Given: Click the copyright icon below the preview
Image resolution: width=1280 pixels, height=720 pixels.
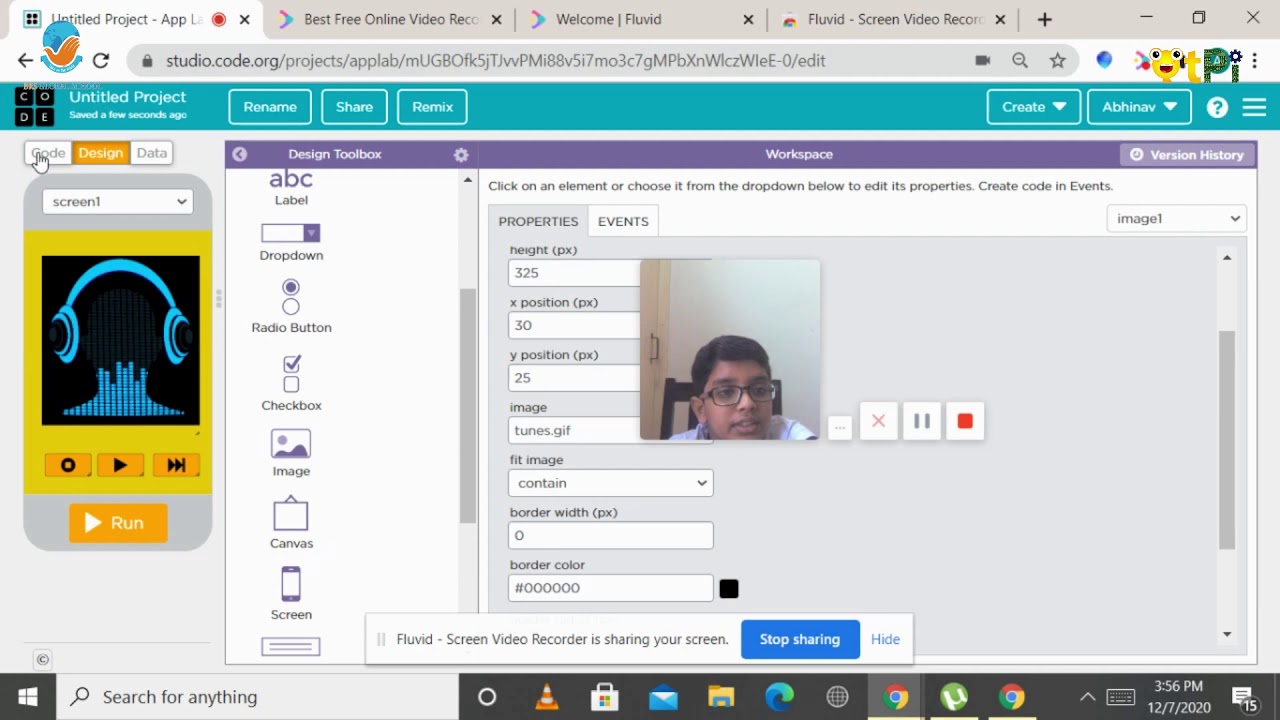Looking at the screenshot, I should pyautogui.click(x=42, y=659).
